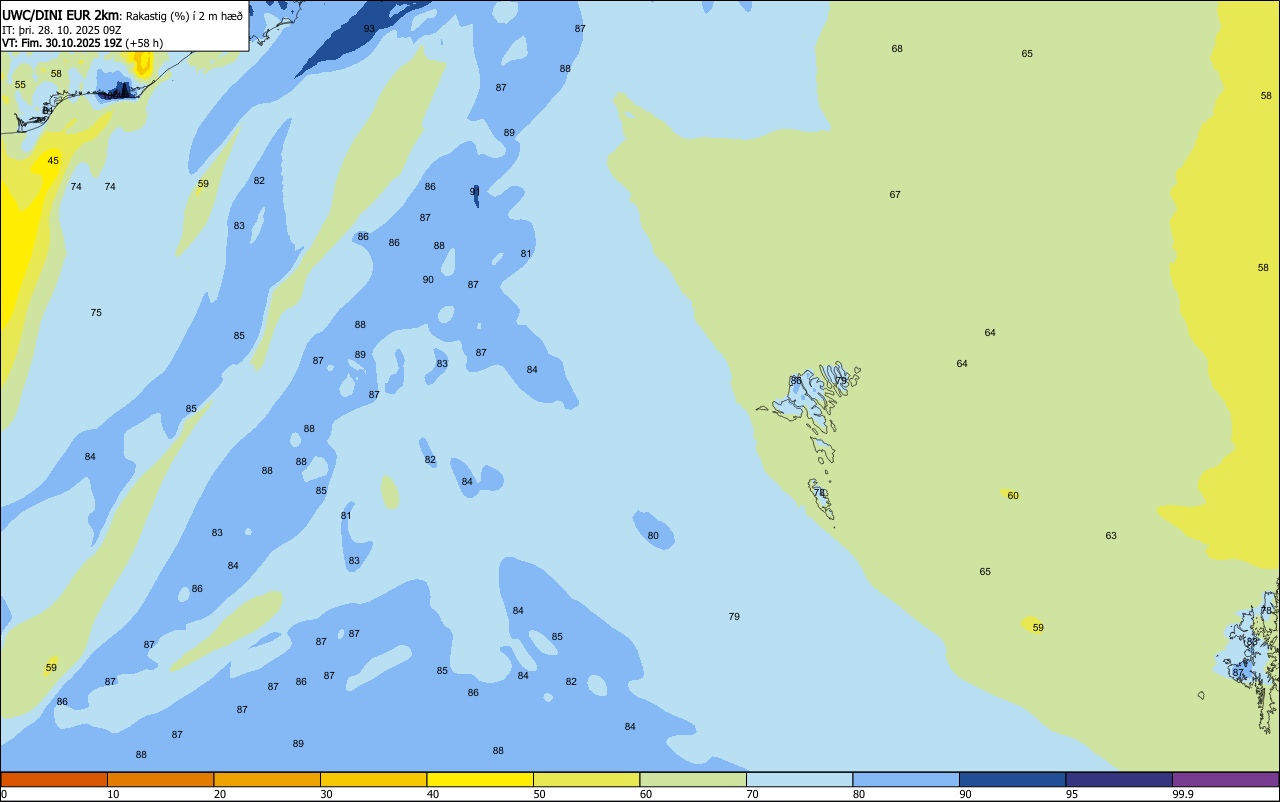The image size is (1280, 802).
Task: Click the "(+58 h)" forecast offset text
Action: [x=144, y=43]
